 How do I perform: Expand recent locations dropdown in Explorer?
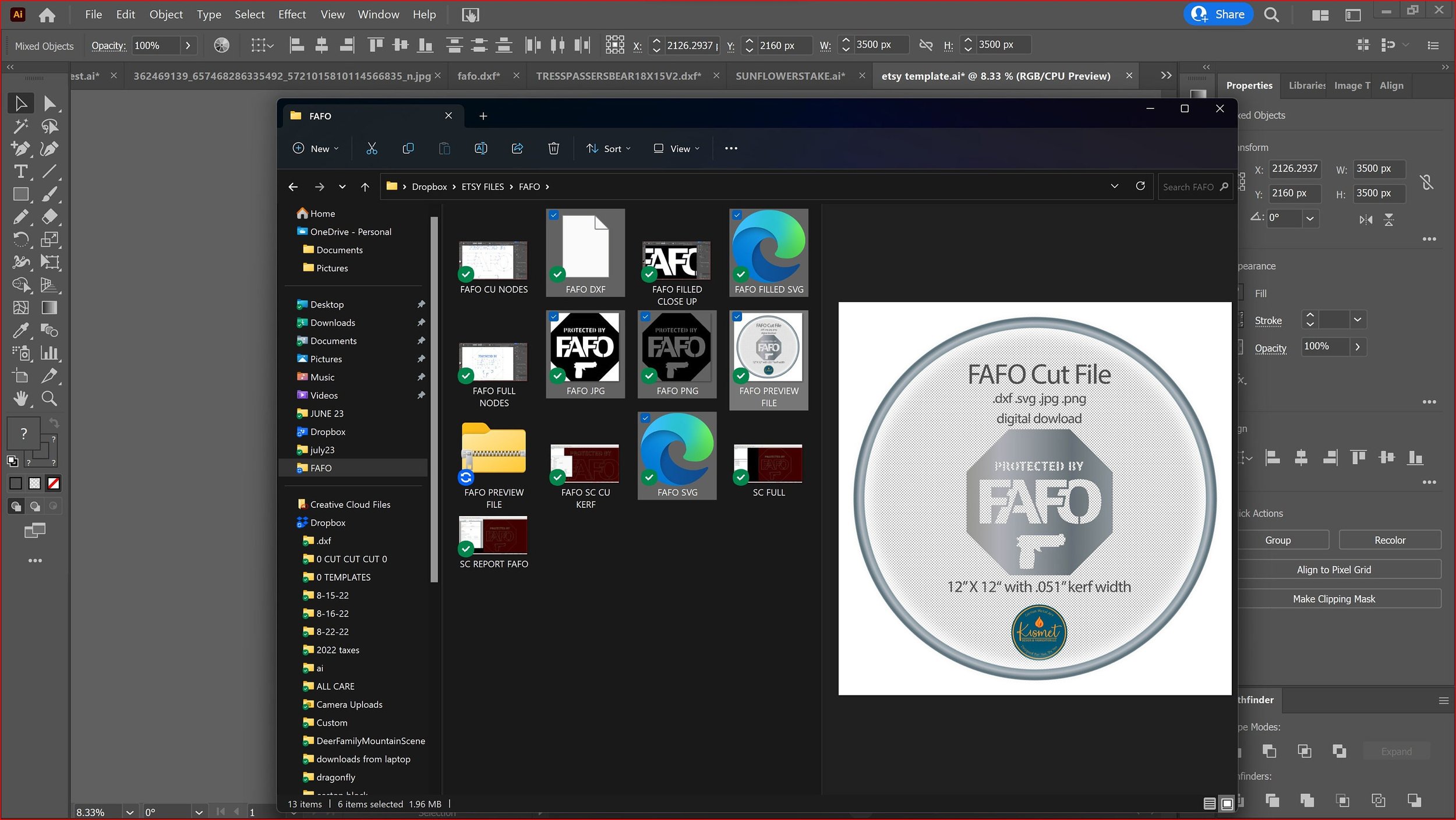(x=342, y=187)
